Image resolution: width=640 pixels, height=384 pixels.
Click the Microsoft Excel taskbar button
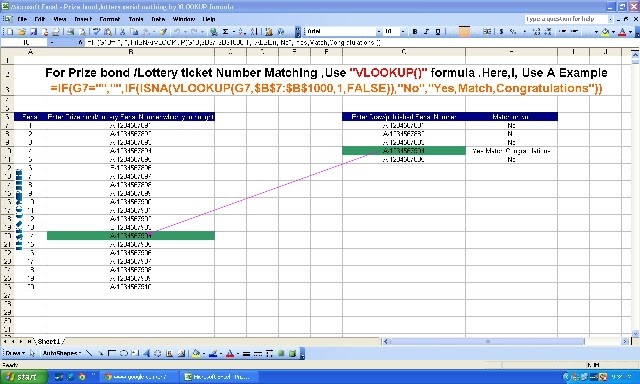point(219,377)
